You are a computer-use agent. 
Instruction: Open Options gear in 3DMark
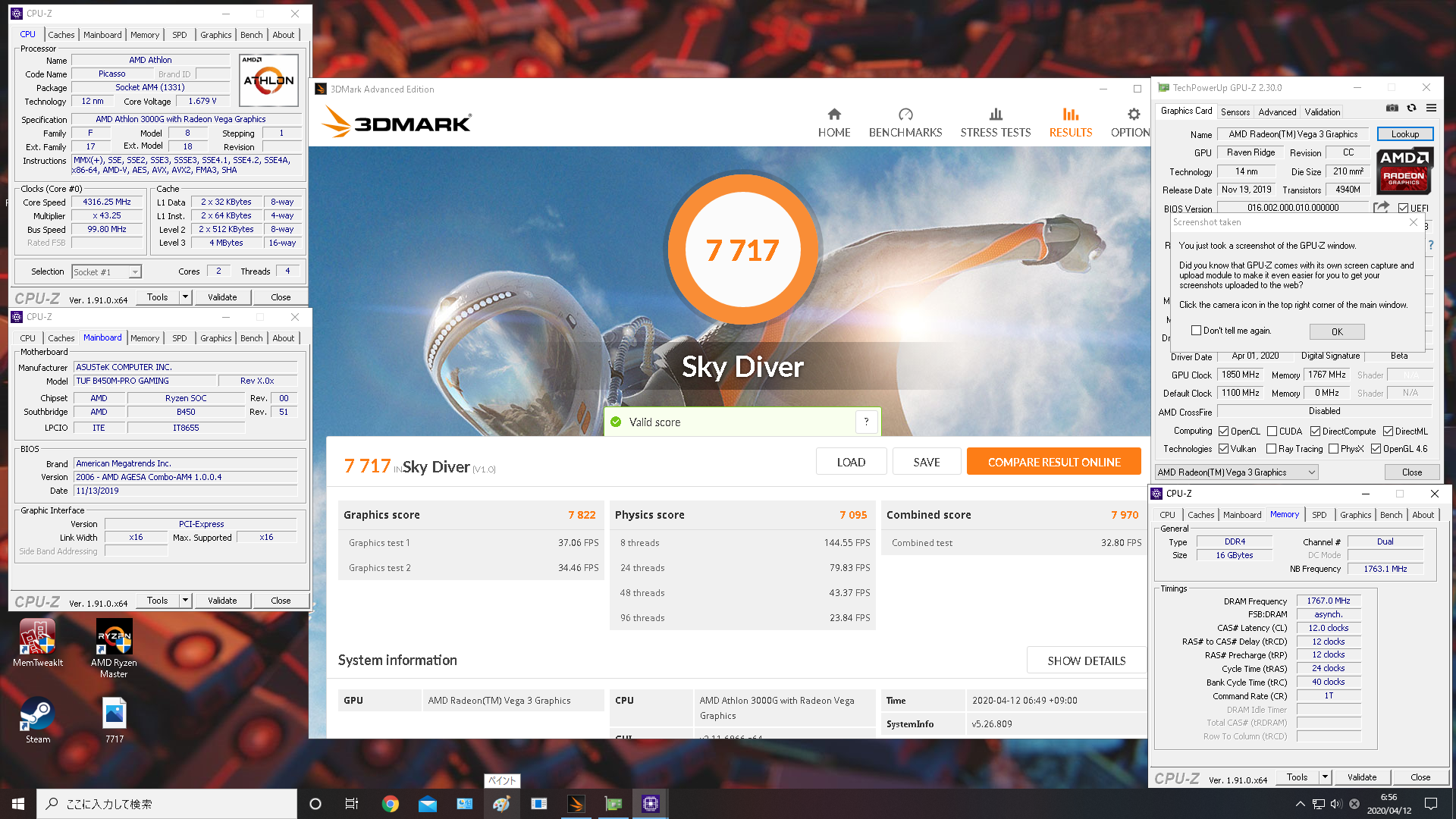click(1134, 115)
